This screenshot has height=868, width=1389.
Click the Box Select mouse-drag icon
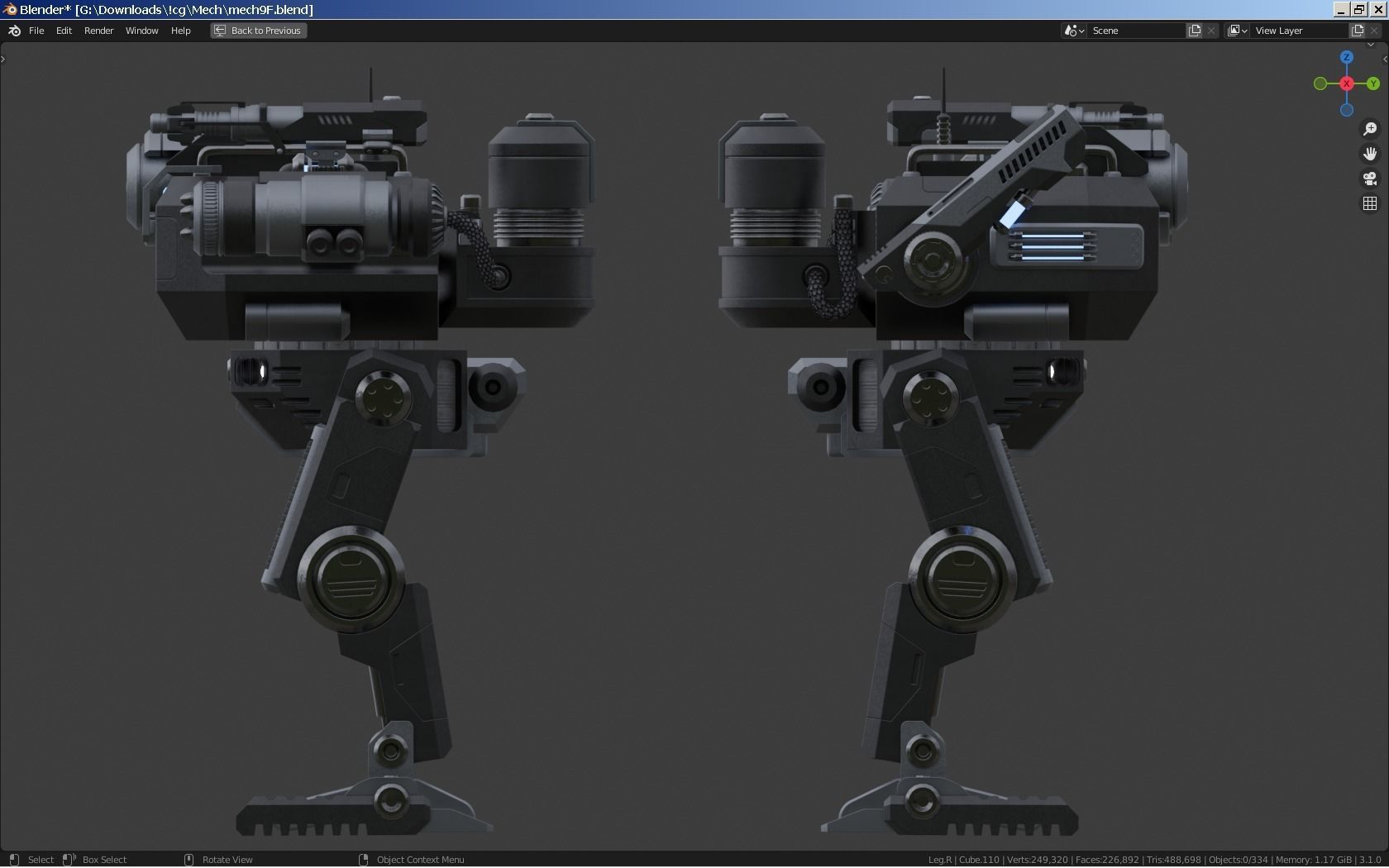click(x=69, y=860)
